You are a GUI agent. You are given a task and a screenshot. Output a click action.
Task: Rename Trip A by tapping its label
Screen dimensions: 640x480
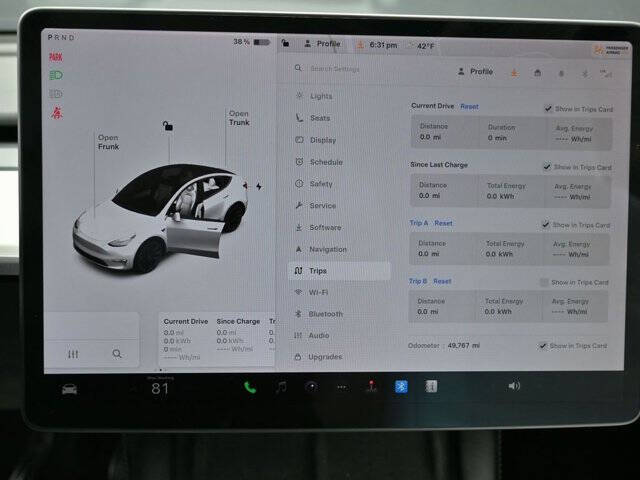tap(419, 223)
